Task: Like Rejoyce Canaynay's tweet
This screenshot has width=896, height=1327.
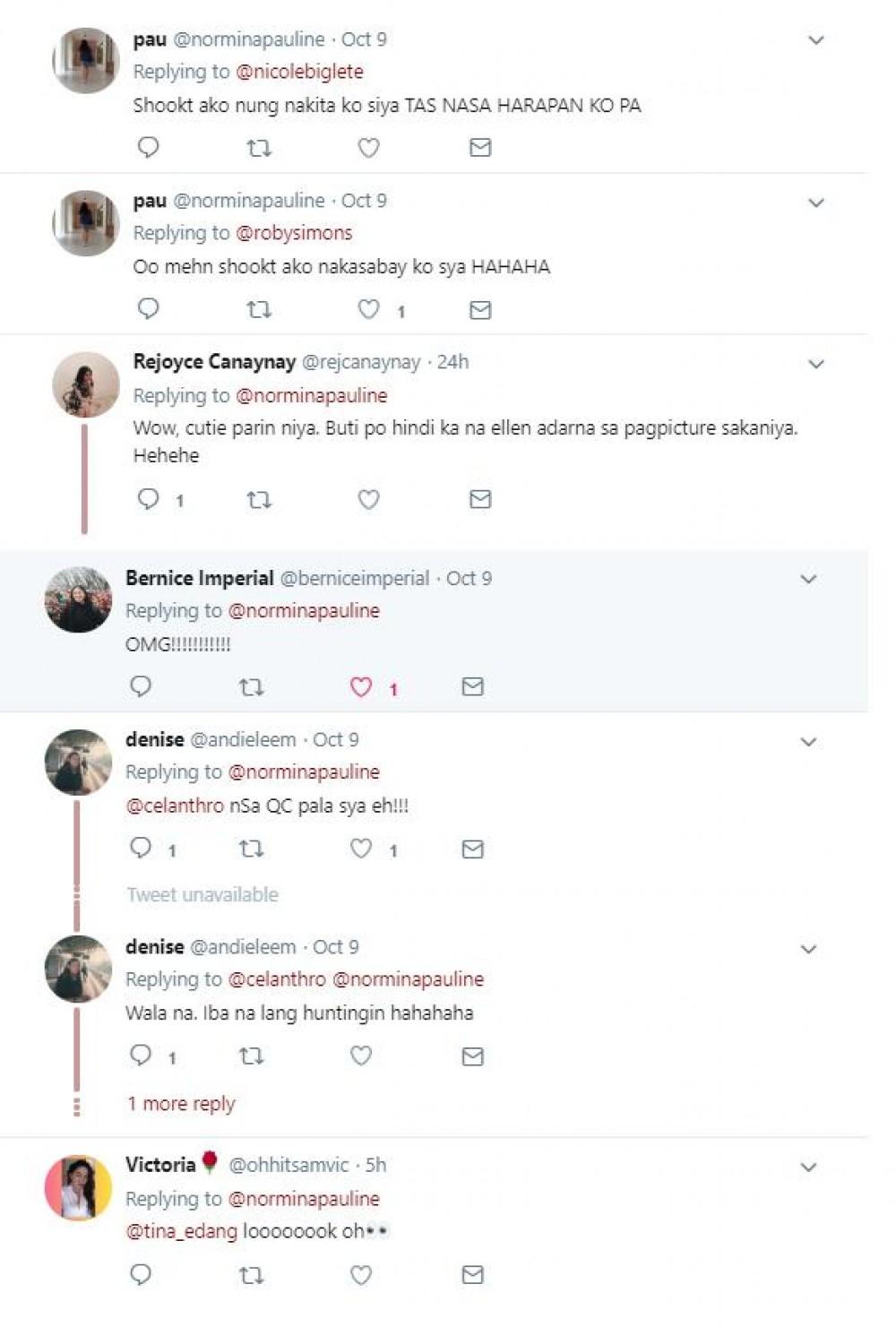Action: coord(368,499)
